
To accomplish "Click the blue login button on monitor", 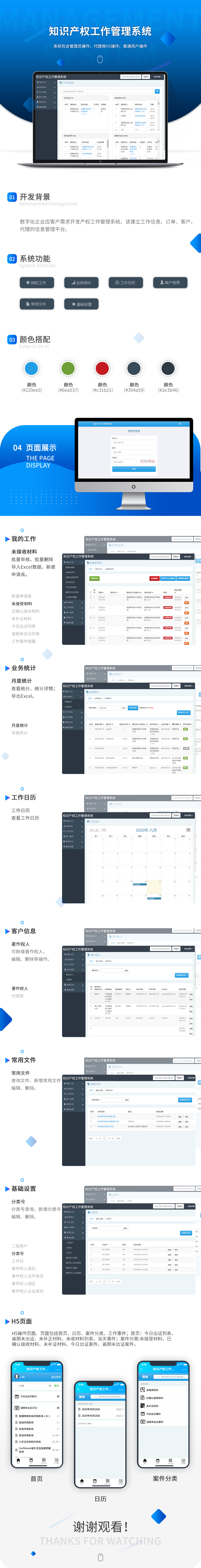I will 134,469.
